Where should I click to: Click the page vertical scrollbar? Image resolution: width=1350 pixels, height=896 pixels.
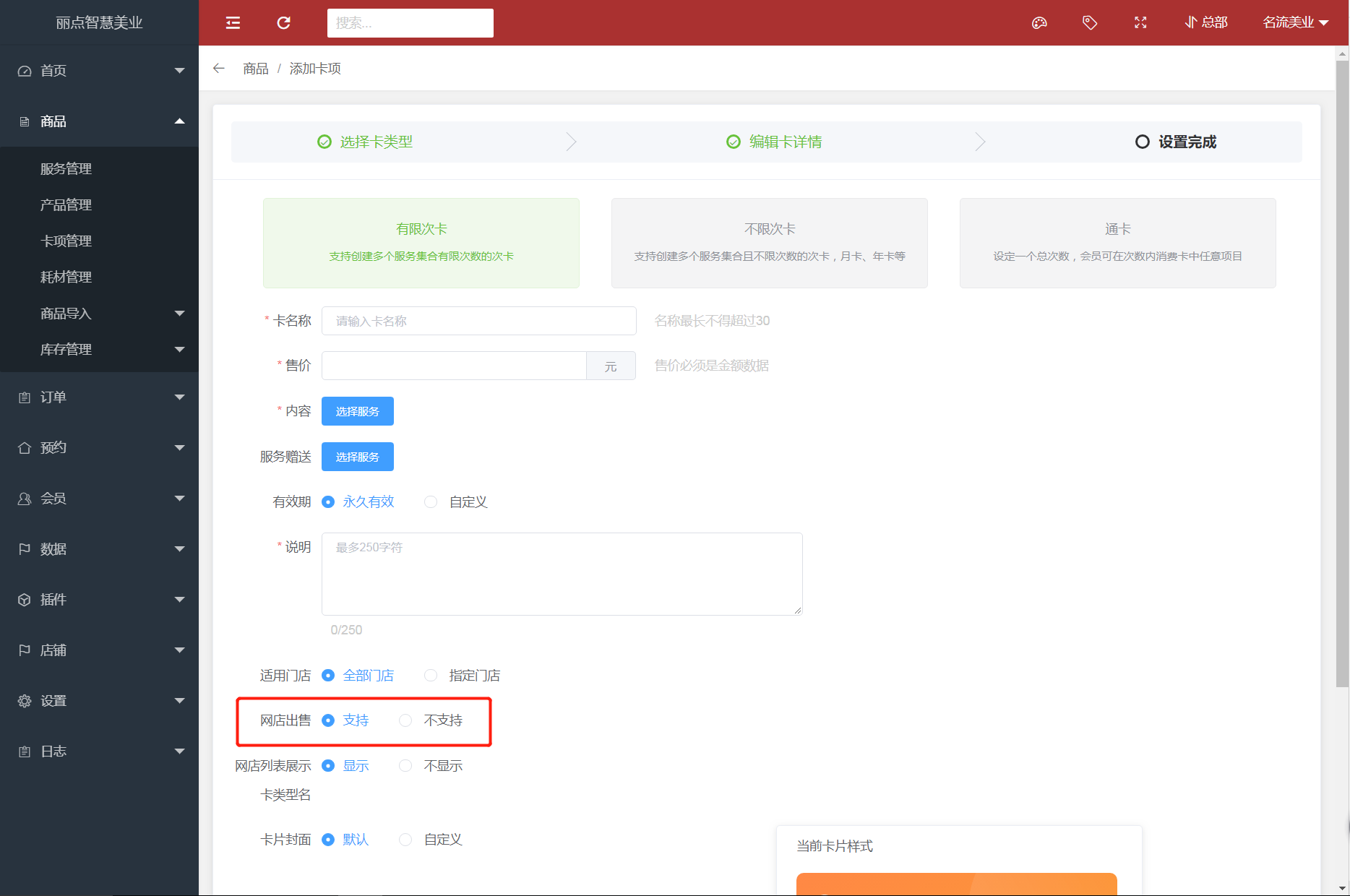click(1342, 372)
